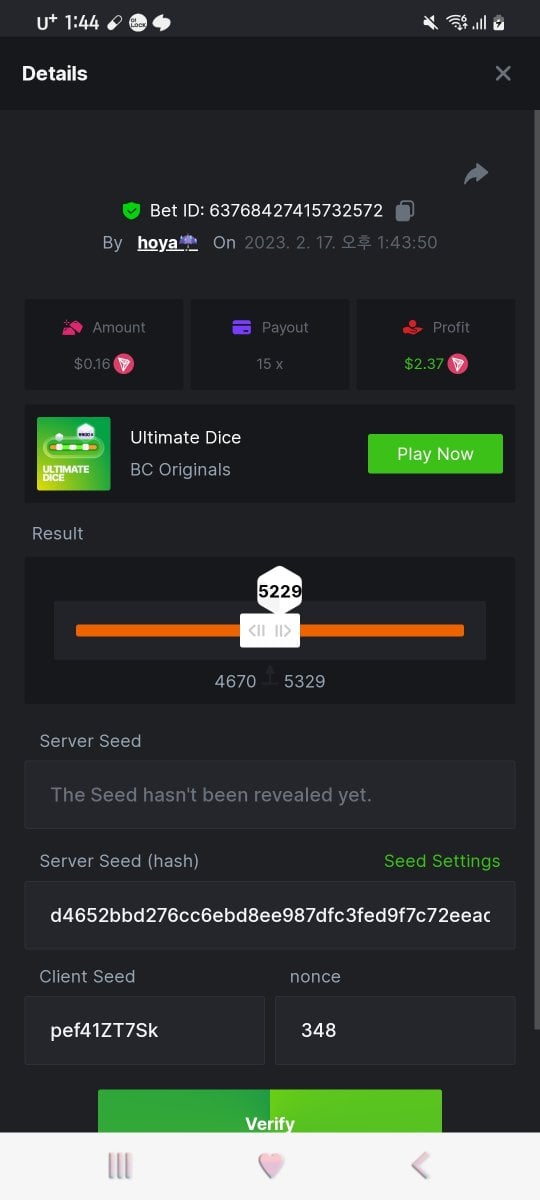The width and height of the screenshot is (540, 1200).
Task: Select the nonce field
Action: 395,1030
